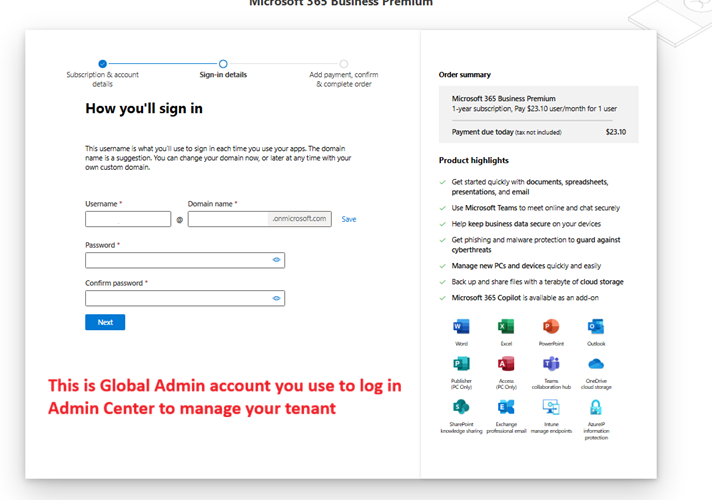Click 'Use Microsoft Teams to meet online' highlight
The width and height of the screenshot is (712, 500).
tap(535, 208)
